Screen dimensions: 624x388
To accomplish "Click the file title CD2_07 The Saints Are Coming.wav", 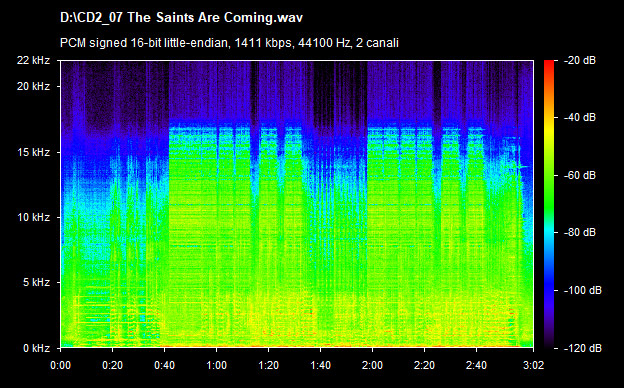I will [x=181, y=18].
